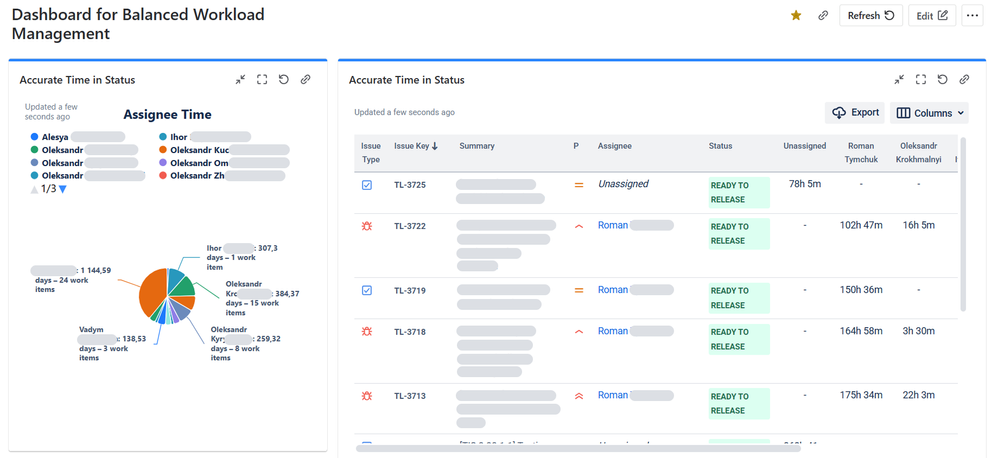Toggle Ihor legend entry in chart
Screen dimensions: 998x458
tap(180, 137)
